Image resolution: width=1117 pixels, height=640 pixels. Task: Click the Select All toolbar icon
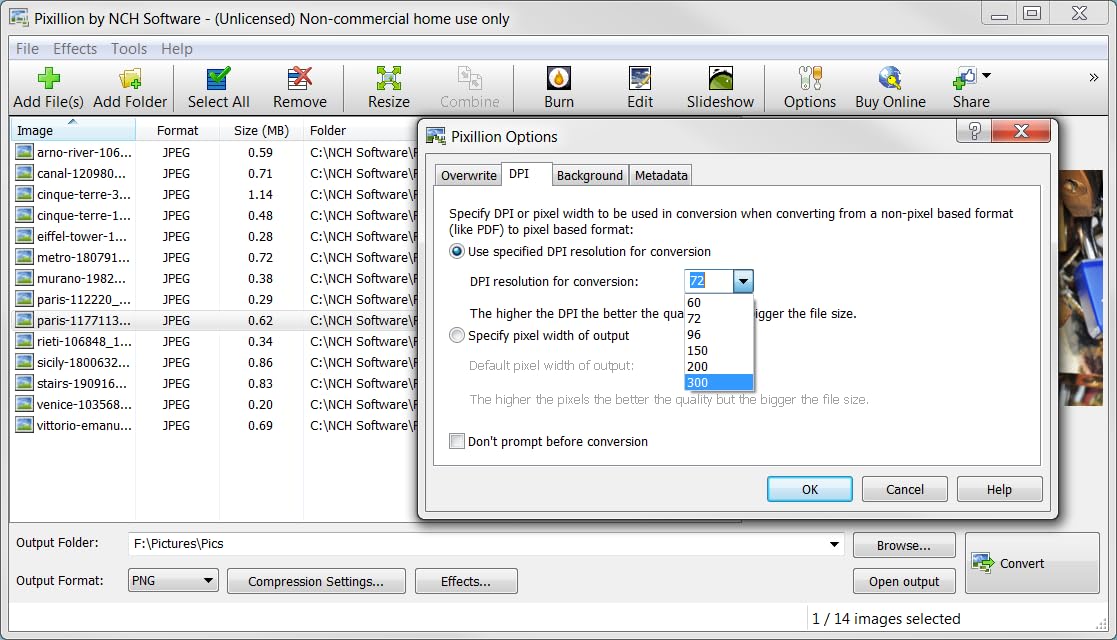coord(218,78)
